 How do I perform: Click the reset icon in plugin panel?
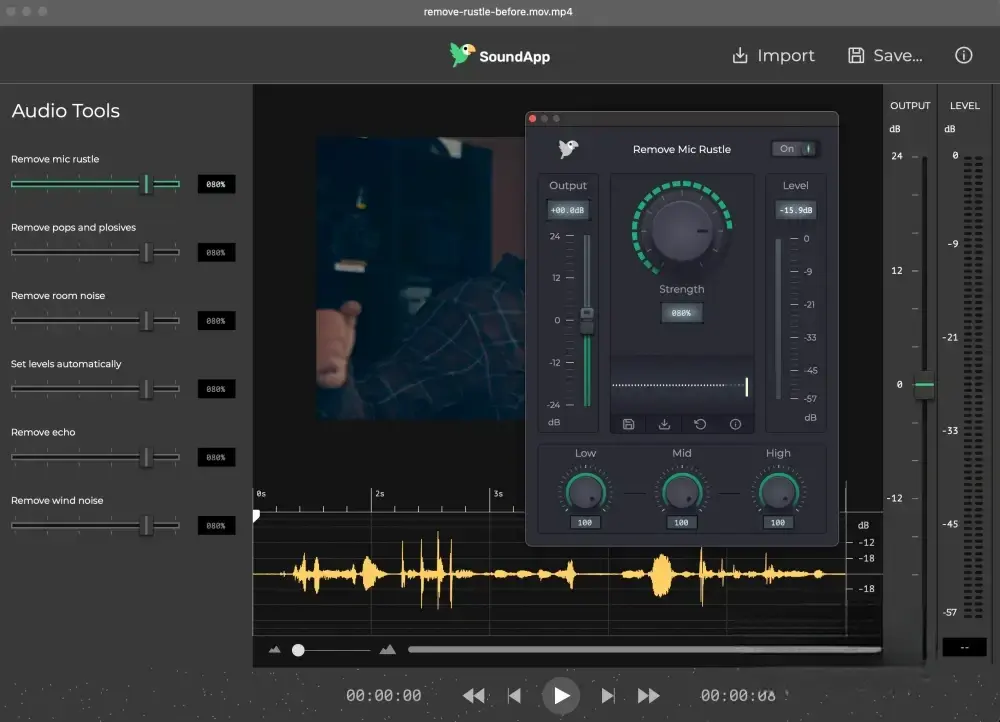[x=700, y=424]
